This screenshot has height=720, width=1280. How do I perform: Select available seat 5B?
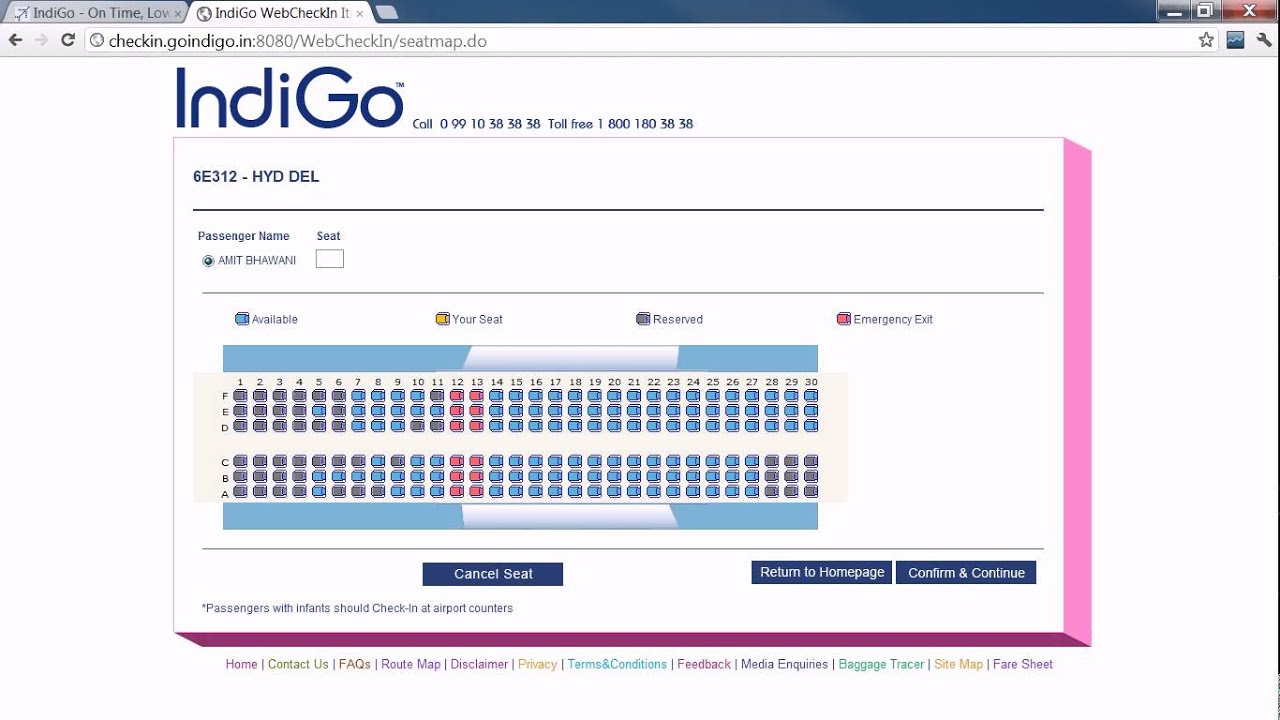319,477
